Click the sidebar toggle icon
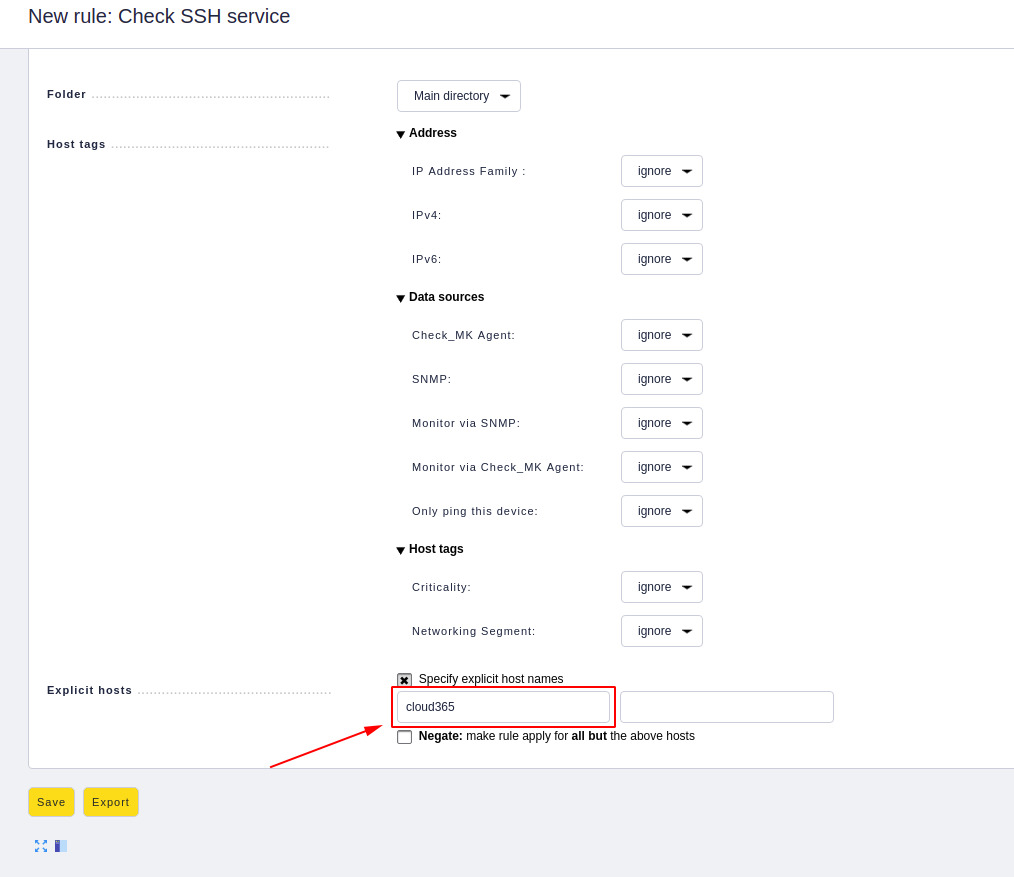Image resolution: width=1014 pixels, height=877 pixels. point(61,845)
